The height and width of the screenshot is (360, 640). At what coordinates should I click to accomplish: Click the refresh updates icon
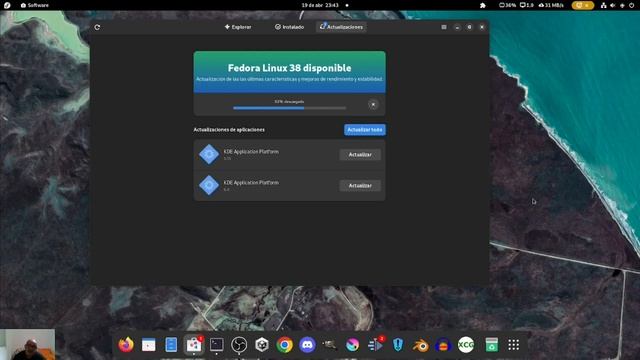tap(97, 27)
